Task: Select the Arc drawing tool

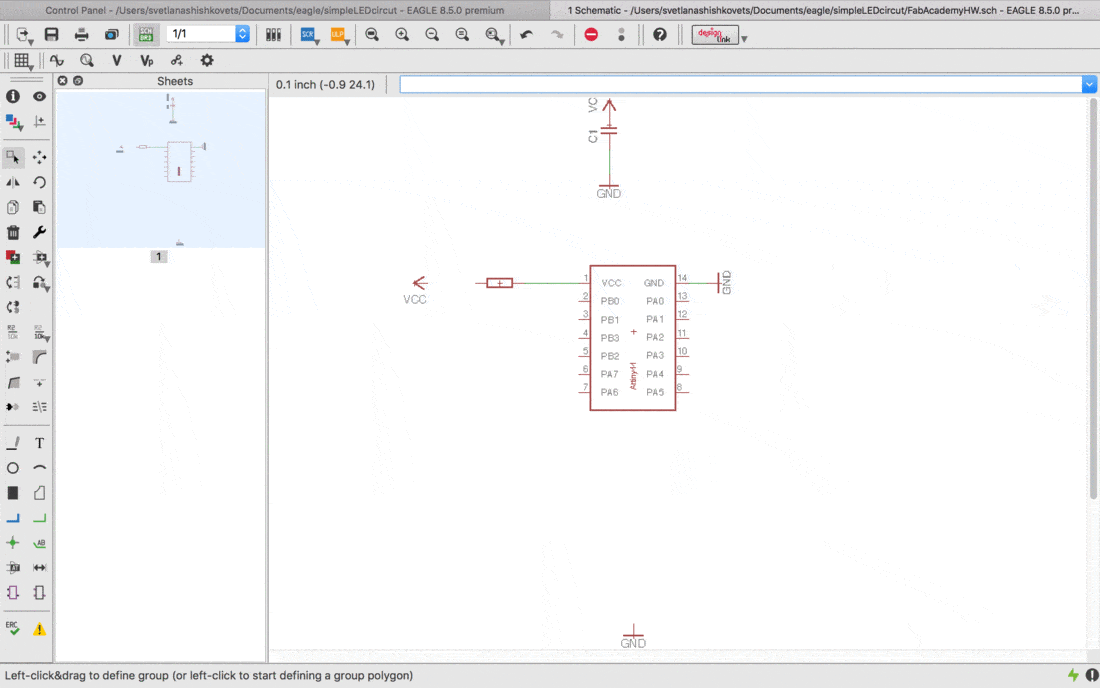Action: pyautogui.click(x=39, y=468)
